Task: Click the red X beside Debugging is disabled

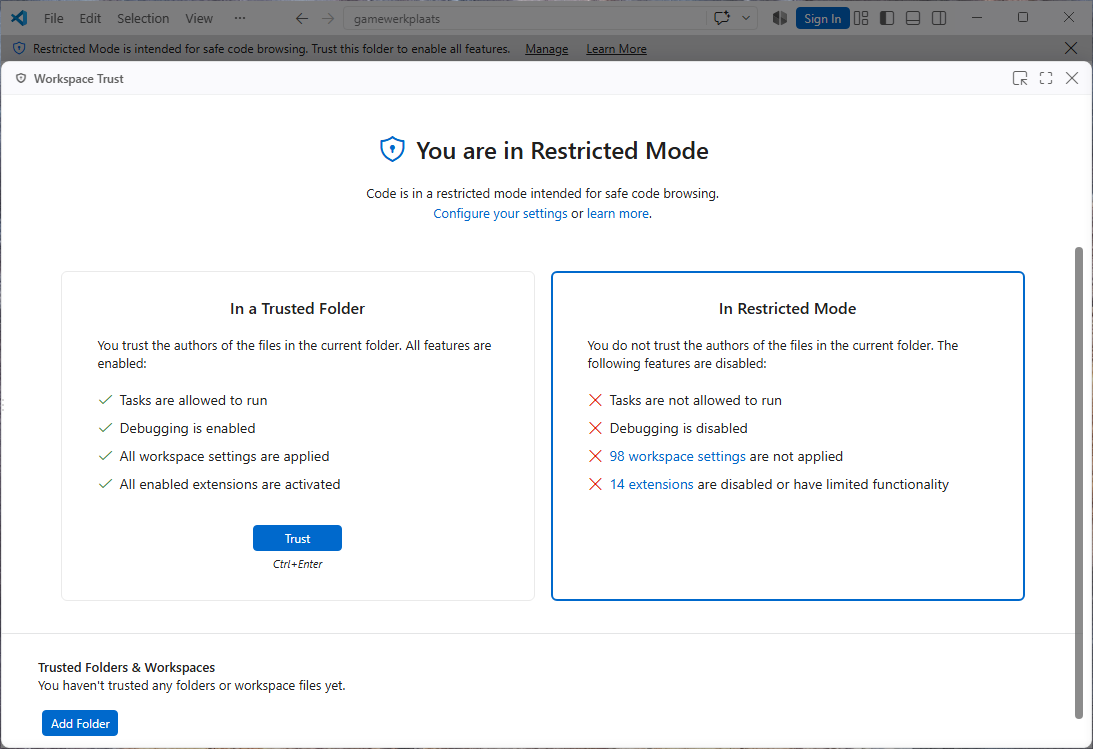Action: (595, 428)
